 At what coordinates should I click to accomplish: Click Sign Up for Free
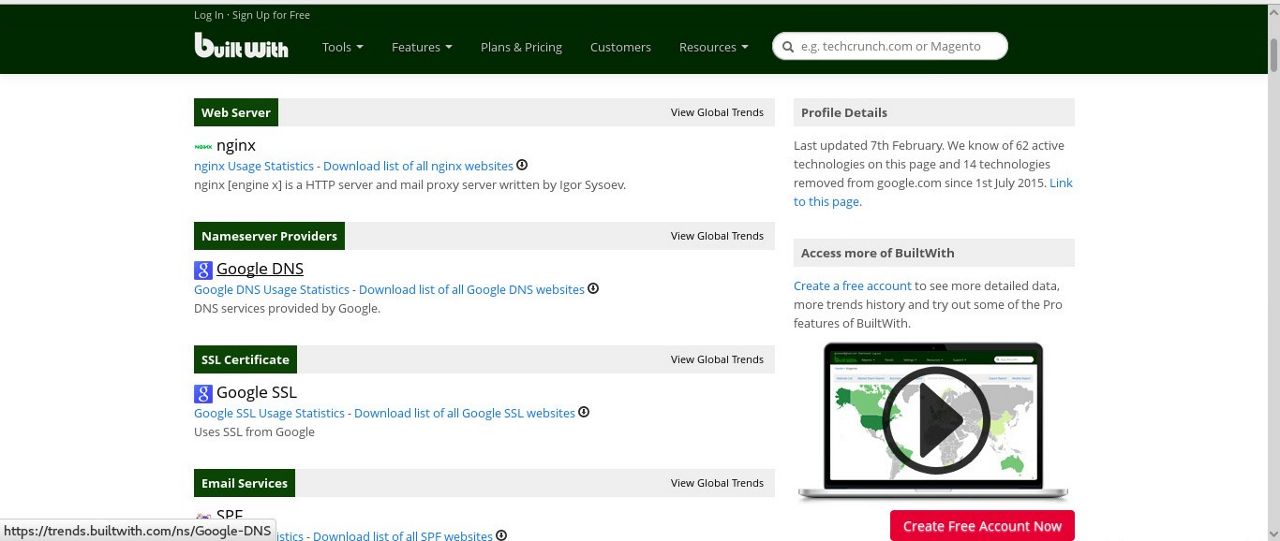coord(271,15)
